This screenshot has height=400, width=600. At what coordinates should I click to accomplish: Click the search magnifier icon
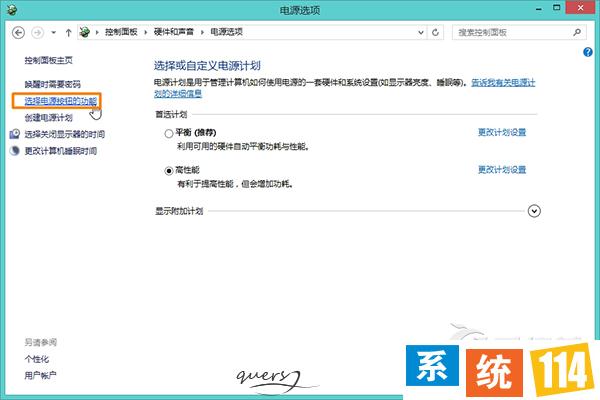click(x=577, y=33)
